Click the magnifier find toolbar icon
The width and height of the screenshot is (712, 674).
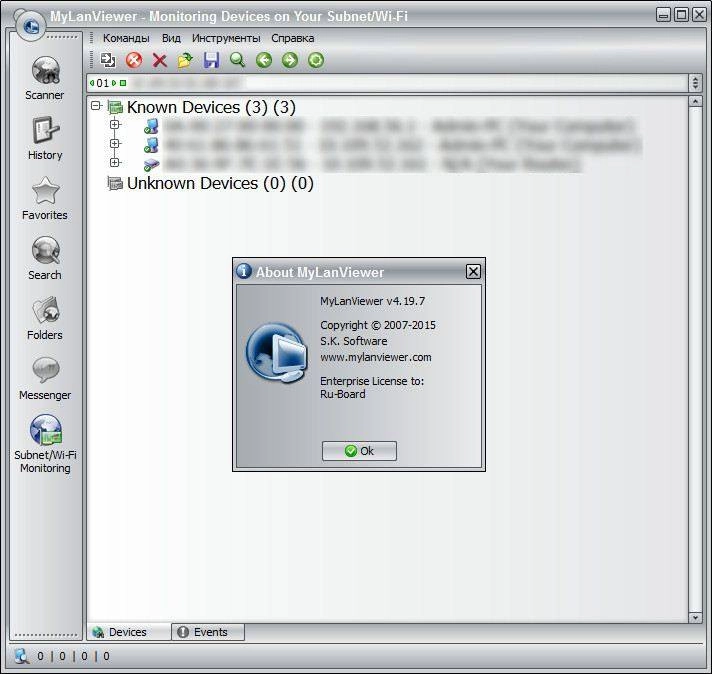pyautogui.click(x=237, y=60)
